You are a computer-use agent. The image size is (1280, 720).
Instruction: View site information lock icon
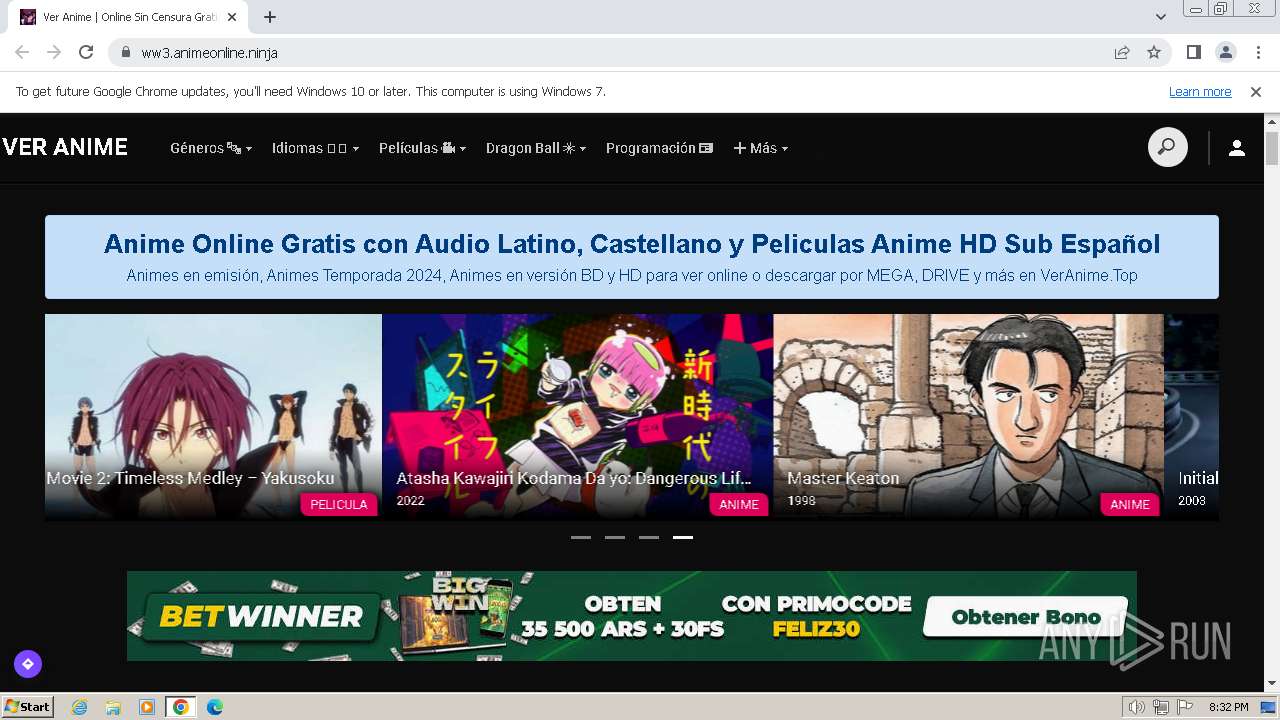(x=126, y=52)
